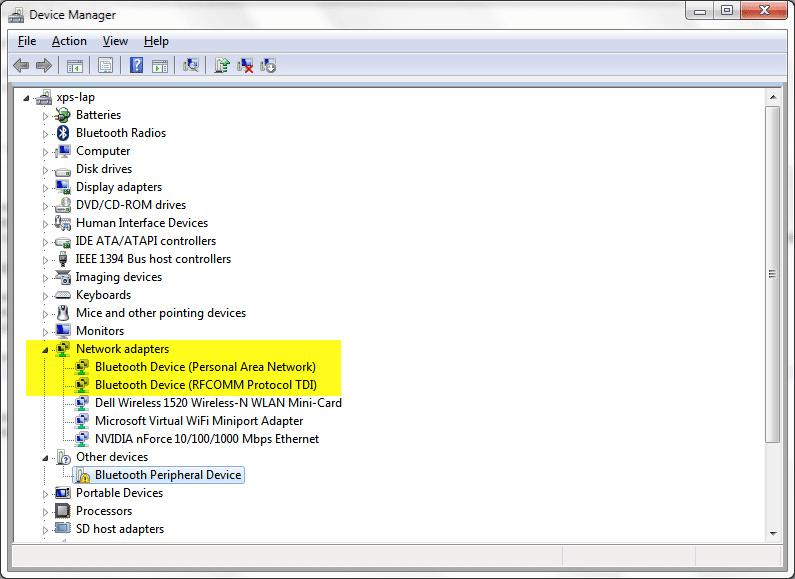
Task: Select NVIDIA nForce 10/100/1000 Mbps Ethernet
Action: pos(207,439)
